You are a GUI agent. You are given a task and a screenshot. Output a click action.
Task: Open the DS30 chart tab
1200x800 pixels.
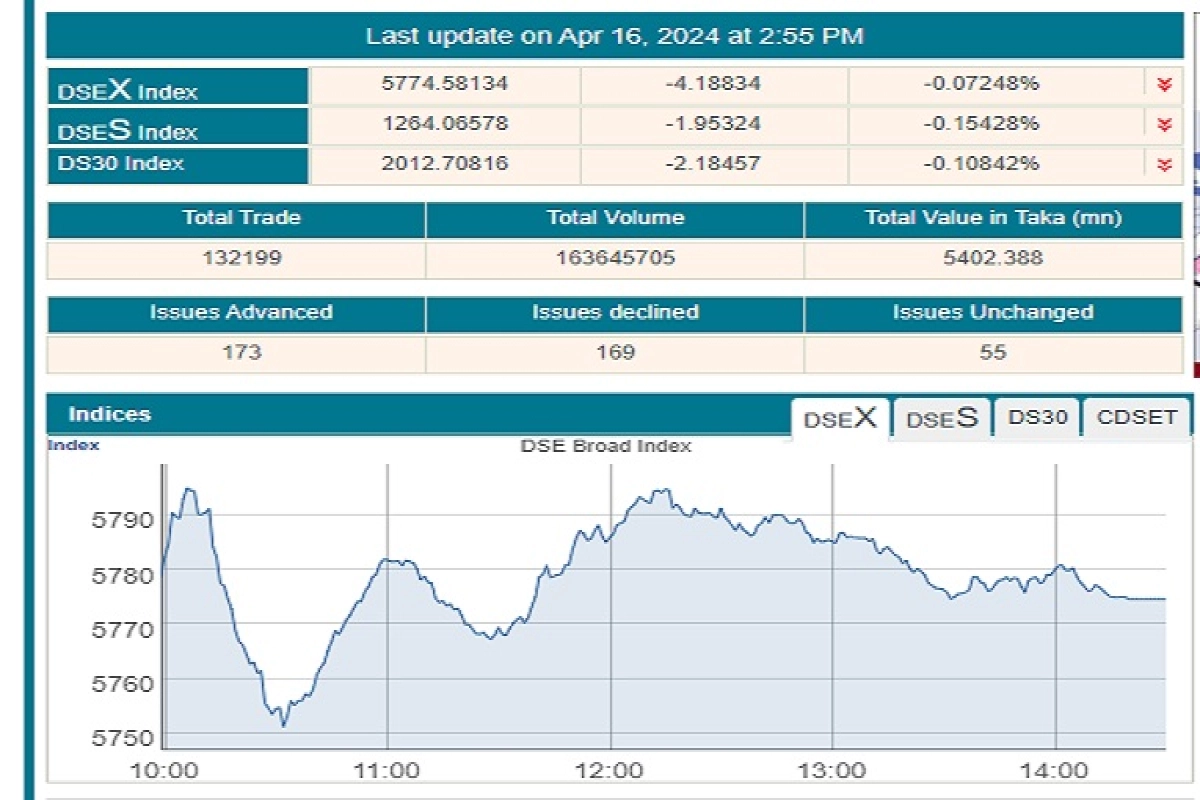1037,418
